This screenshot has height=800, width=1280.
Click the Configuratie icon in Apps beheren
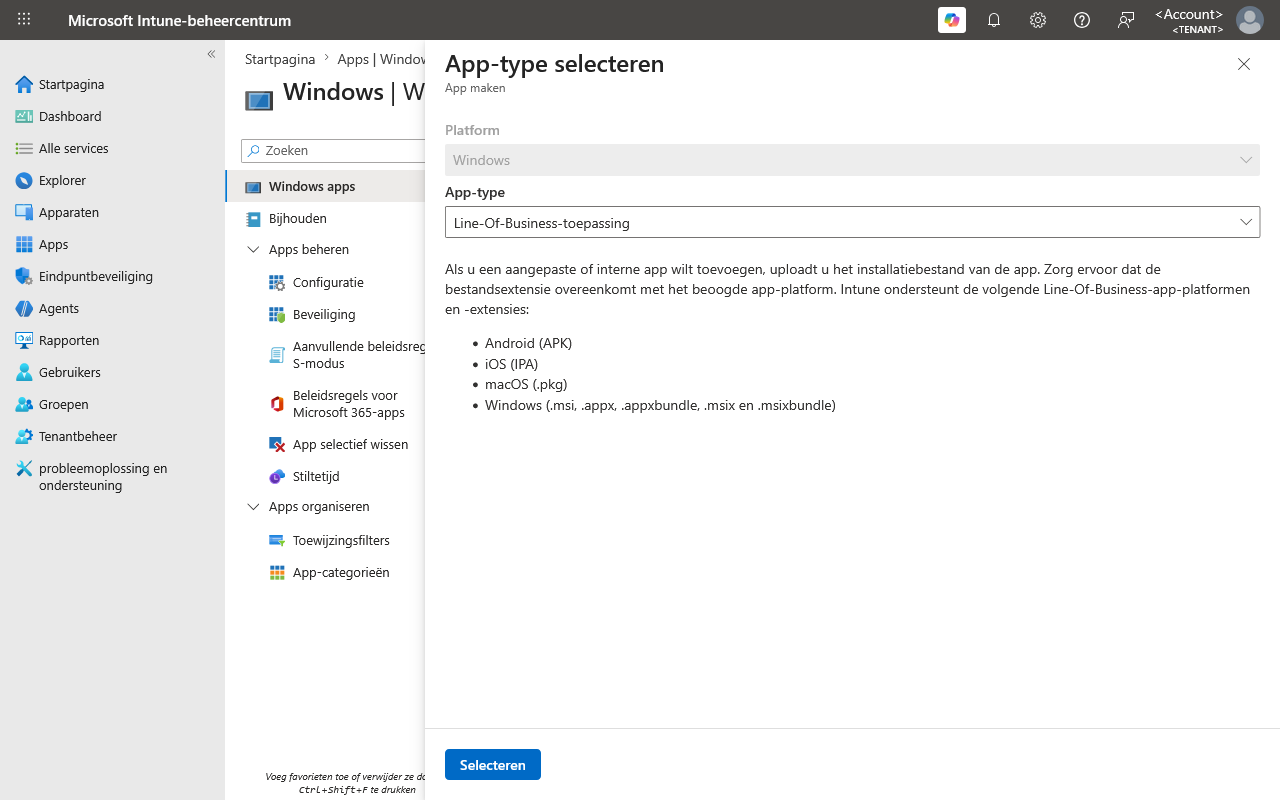tap(277, 283)
